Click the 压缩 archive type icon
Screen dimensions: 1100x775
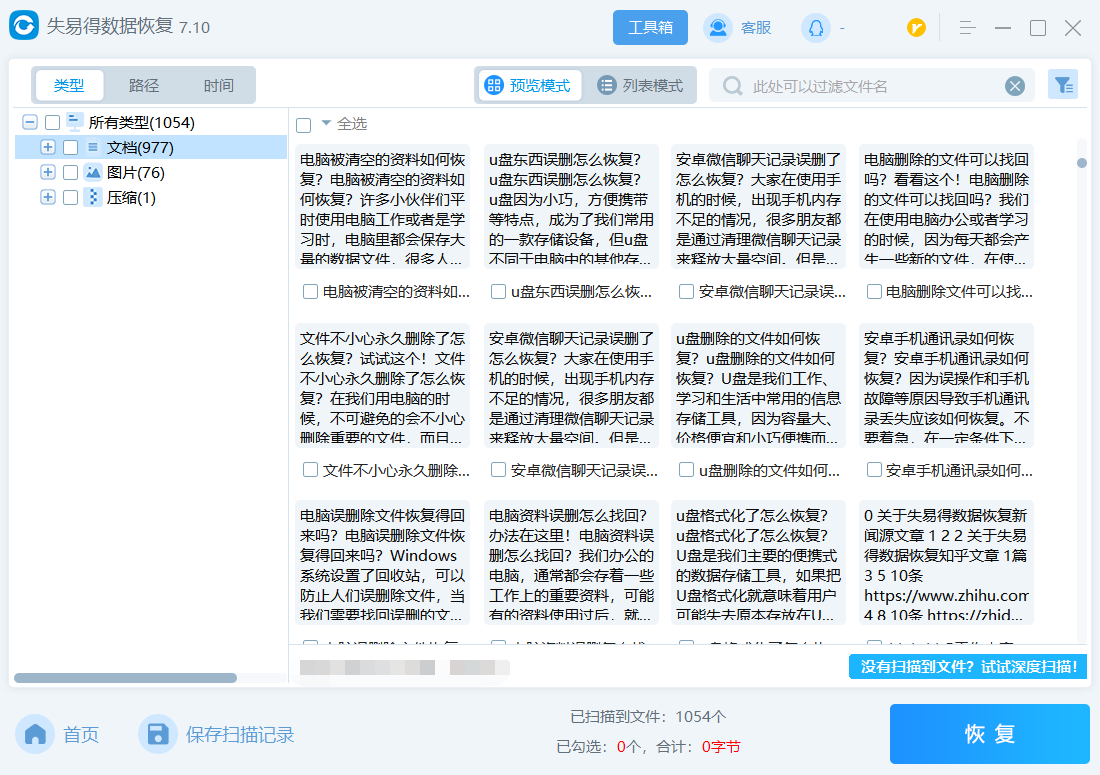coord(93,198)
